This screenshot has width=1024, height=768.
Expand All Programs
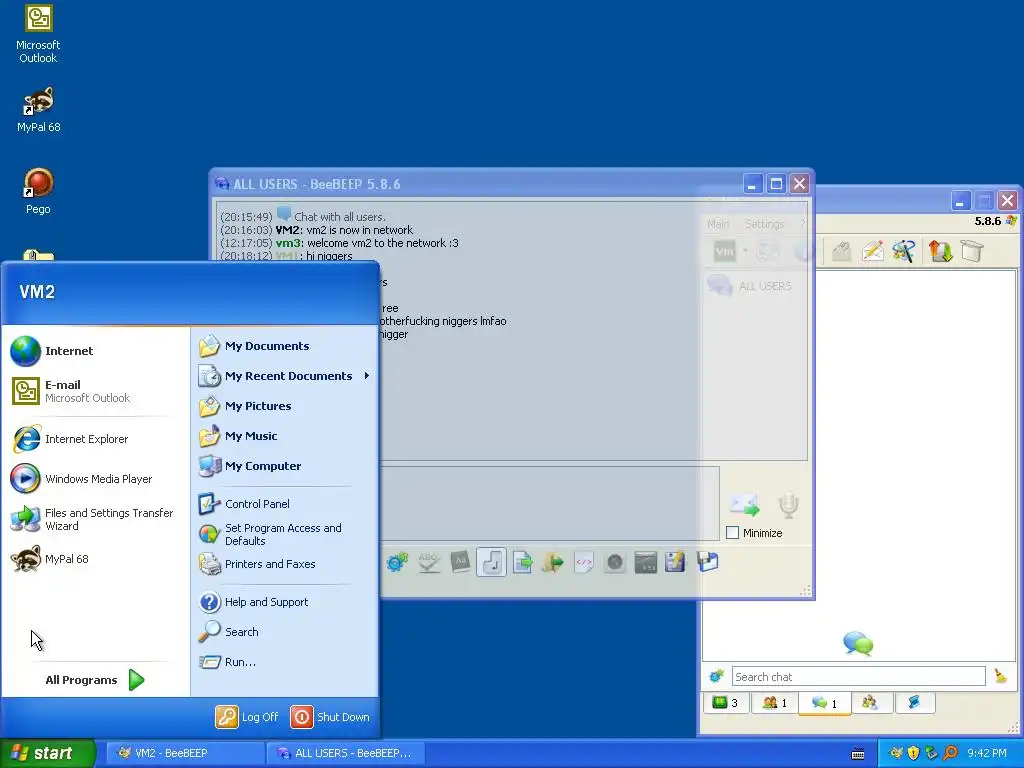click(95, 680)
